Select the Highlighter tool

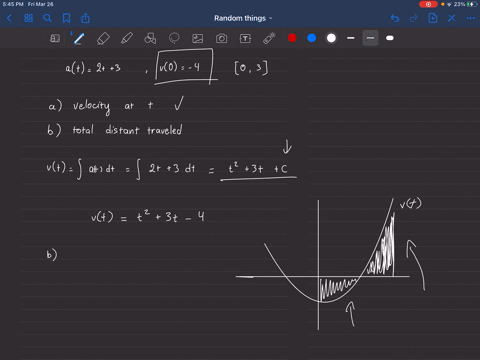coord(127,38)
